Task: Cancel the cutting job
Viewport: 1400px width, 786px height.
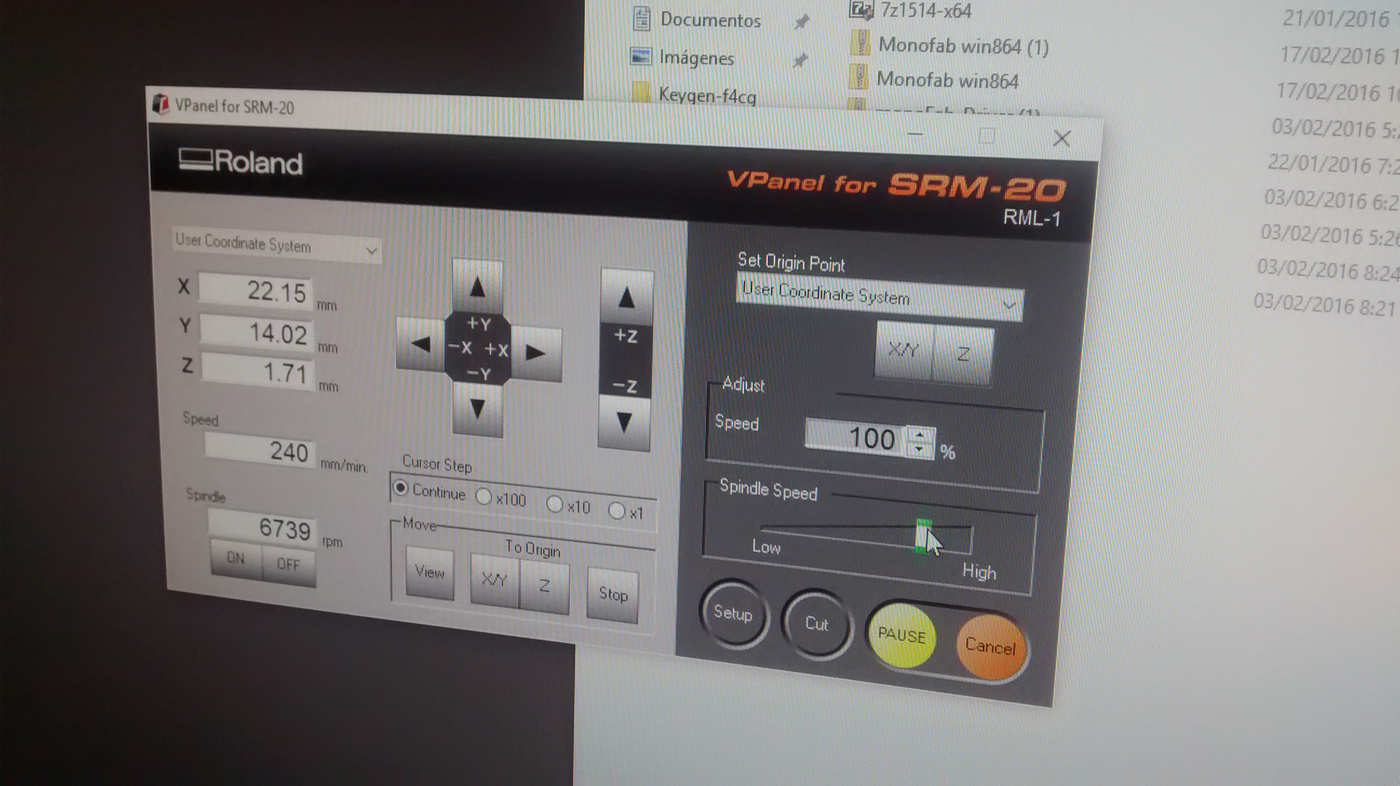Action: (x=991, y=647)
